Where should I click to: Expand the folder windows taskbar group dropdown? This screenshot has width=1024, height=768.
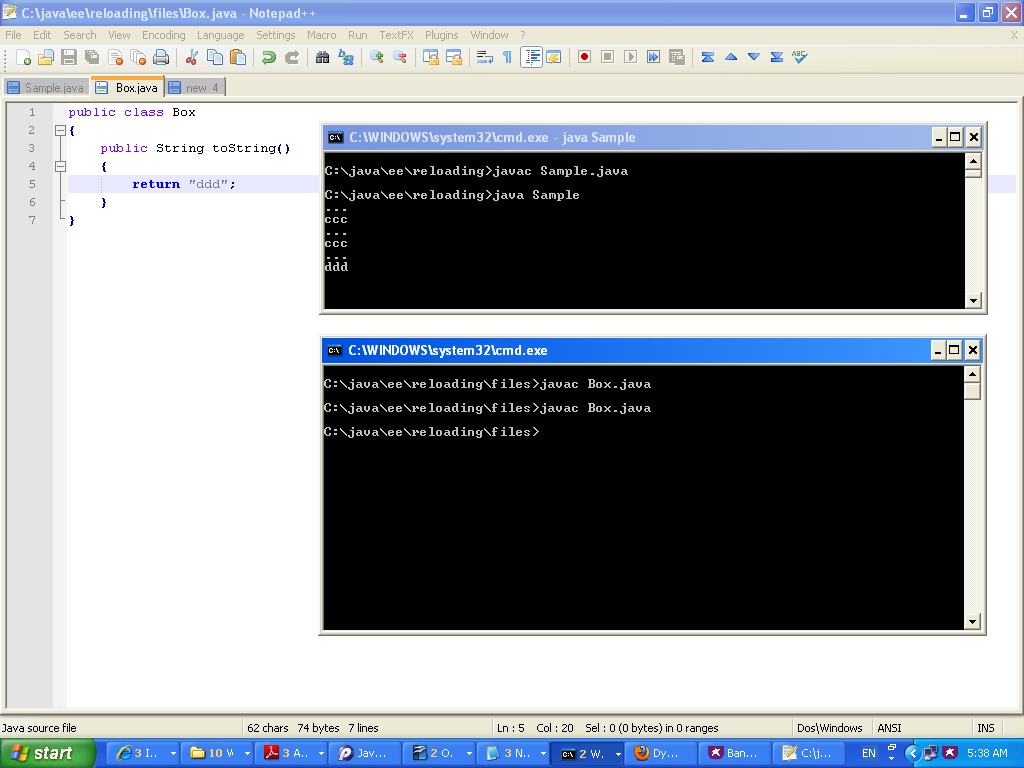pos(247,753)
